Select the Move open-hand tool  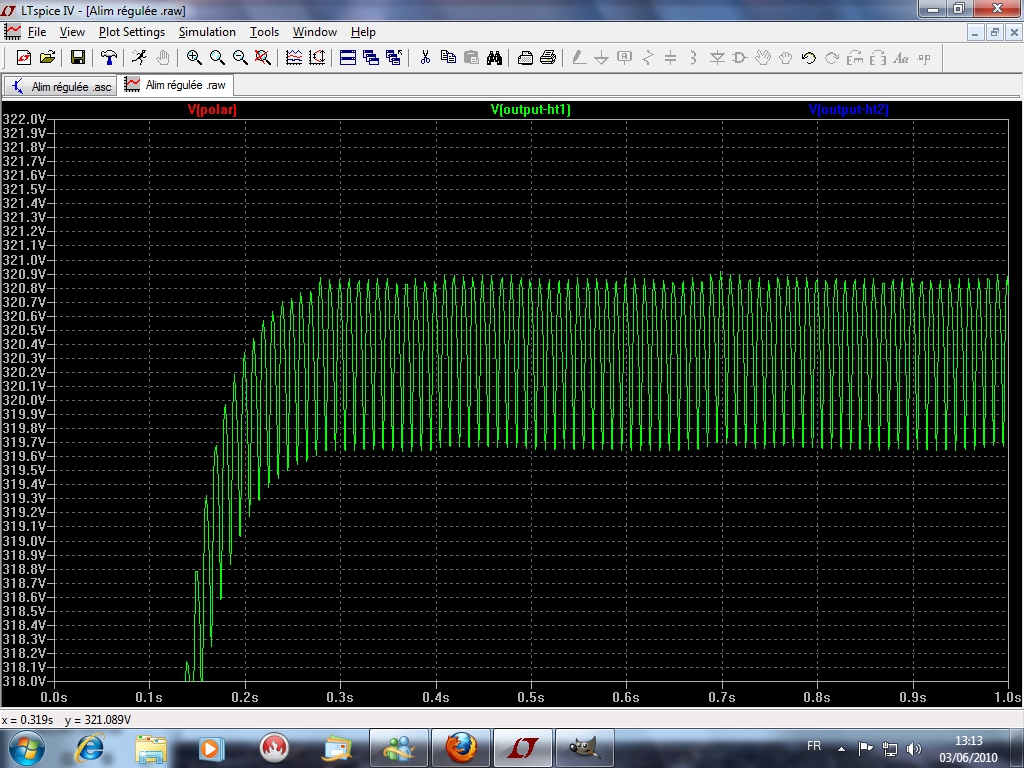(x=763, y=58)
